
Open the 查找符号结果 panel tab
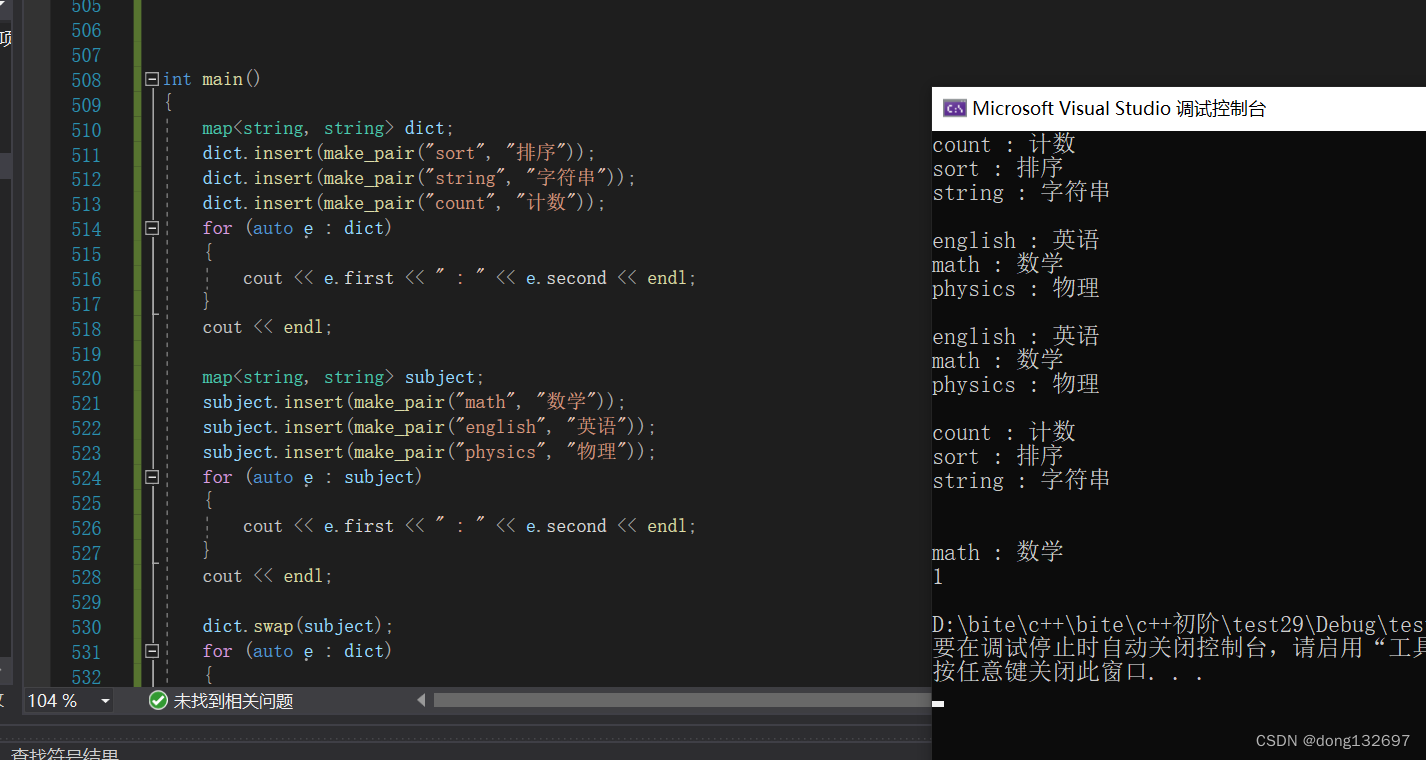(x=64, y=753)
